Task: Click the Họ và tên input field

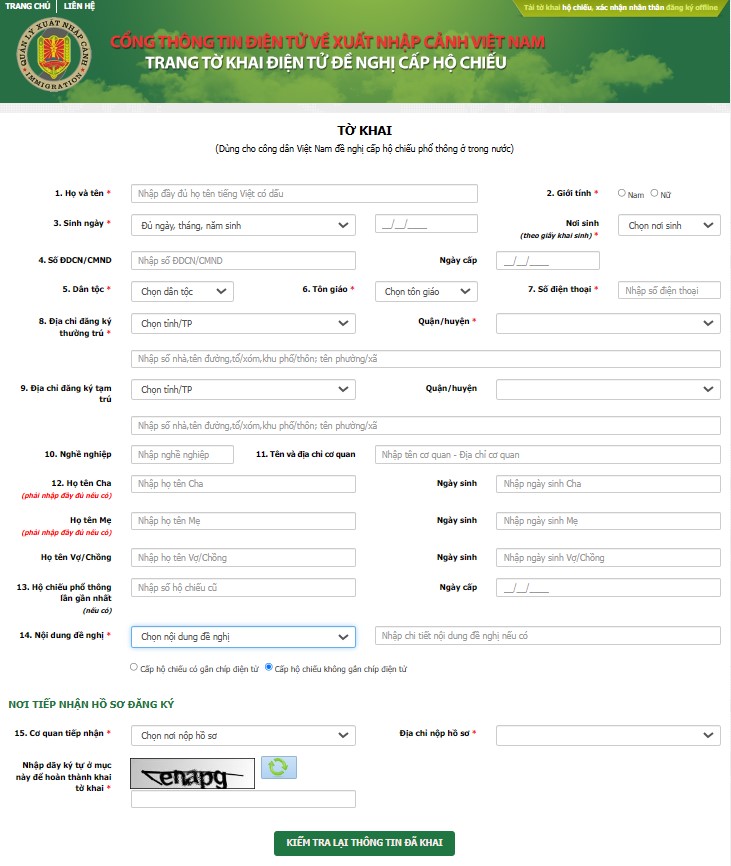Action: click(304, 194)
